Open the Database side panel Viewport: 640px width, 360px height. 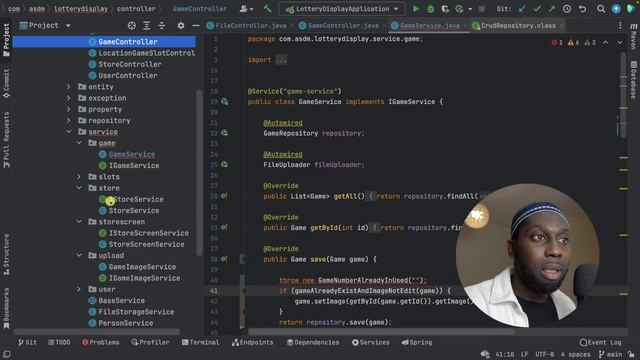coord(633,80)
